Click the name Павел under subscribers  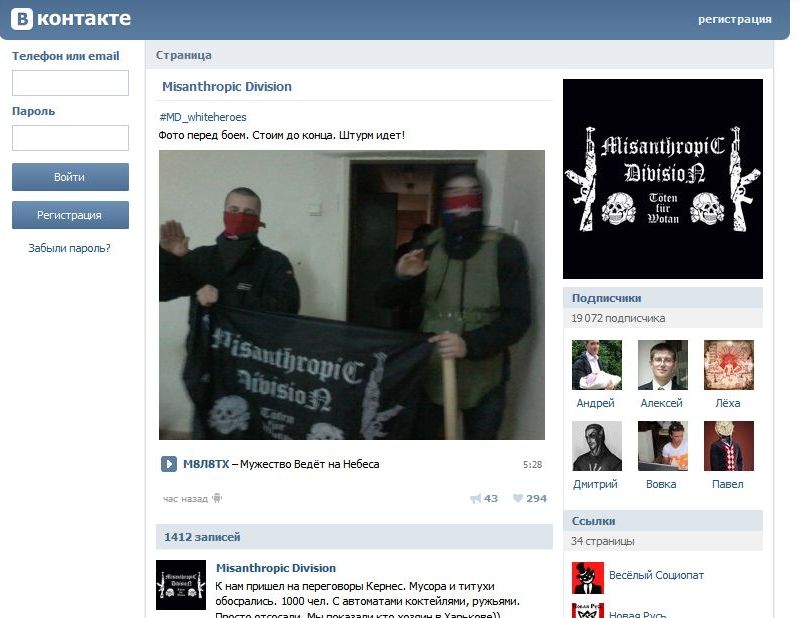[x=728, y=484]
